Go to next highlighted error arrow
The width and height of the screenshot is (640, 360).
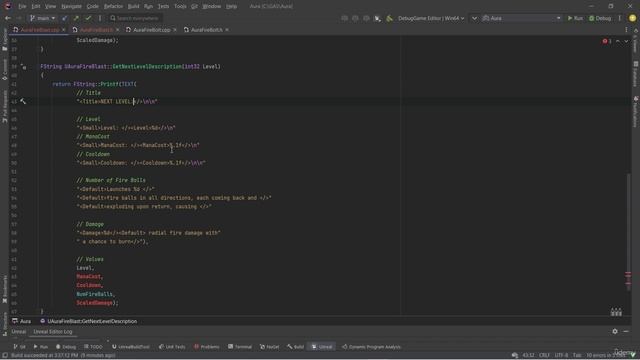[626, 41]
